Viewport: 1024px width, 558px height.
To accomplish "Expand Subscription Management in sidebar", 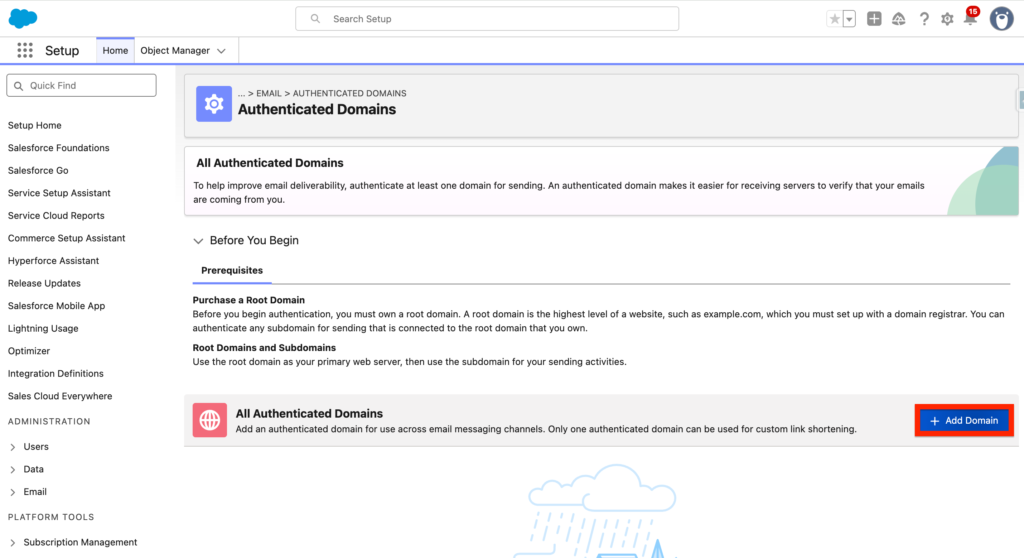I will coord(12,542).
